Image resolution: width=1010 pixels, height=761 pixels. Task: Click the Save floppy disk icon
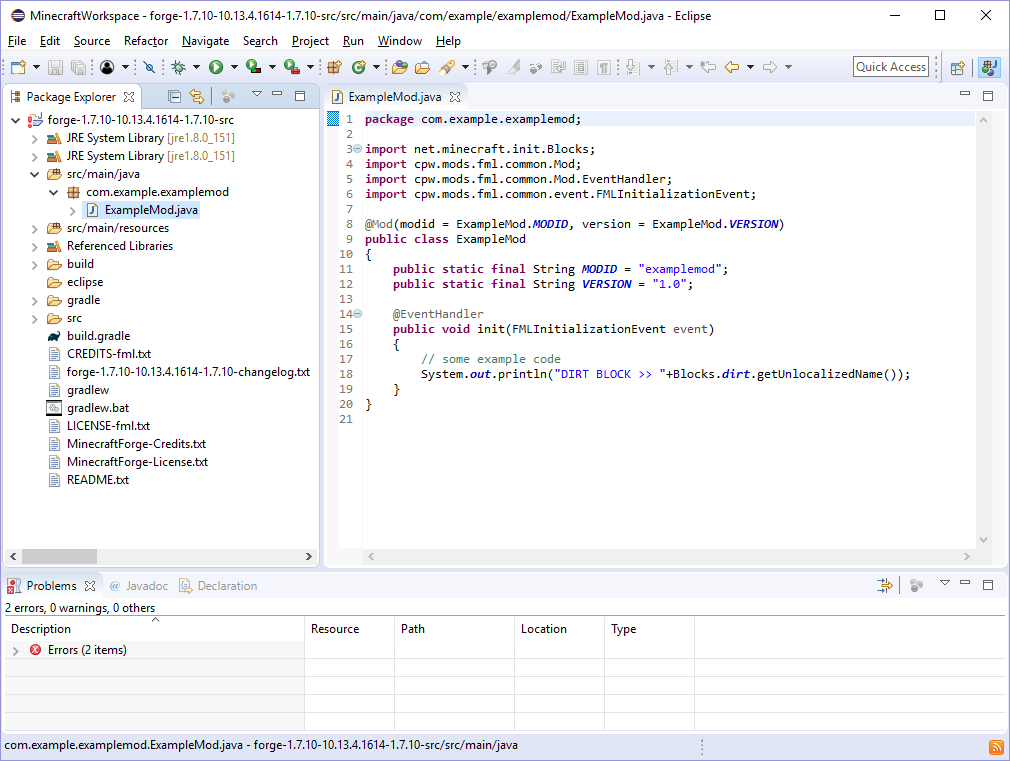[x=55, y=67]
